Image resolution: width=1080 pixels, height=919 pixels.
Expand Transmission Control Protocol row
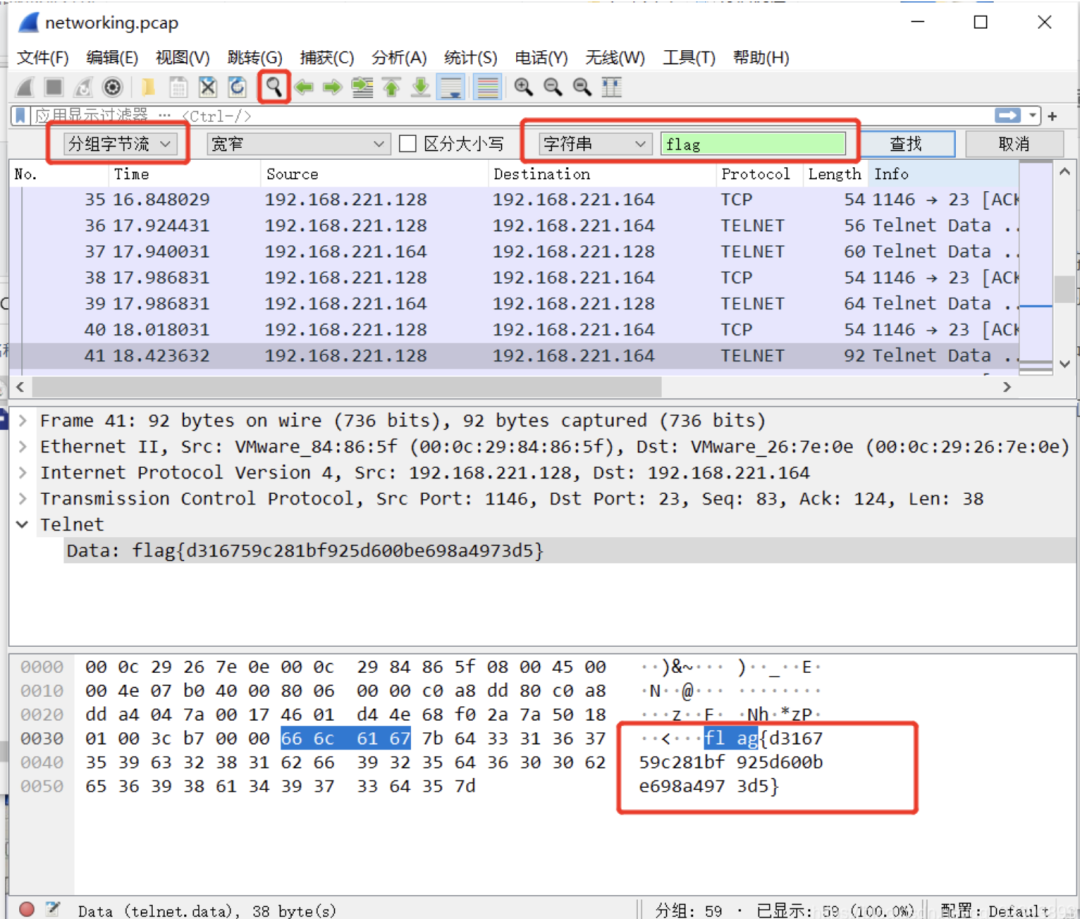(23, 499)
